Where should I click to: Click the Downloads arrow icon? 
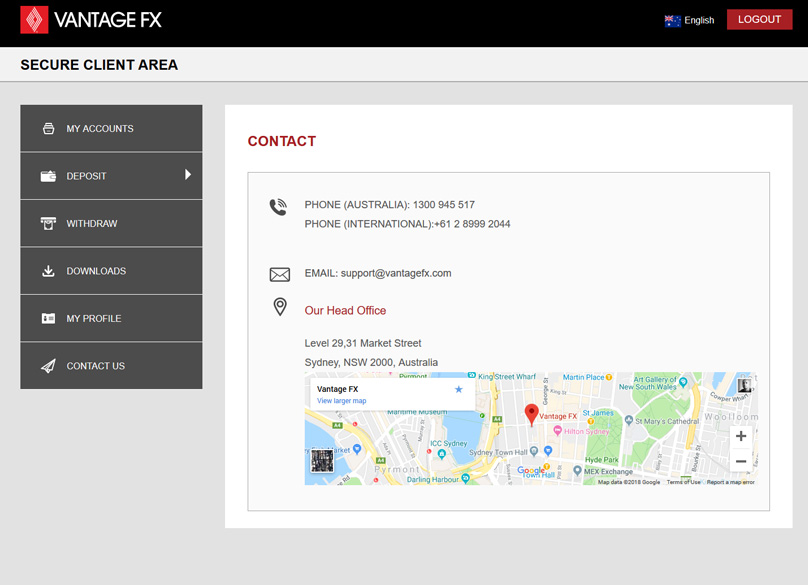48,271
